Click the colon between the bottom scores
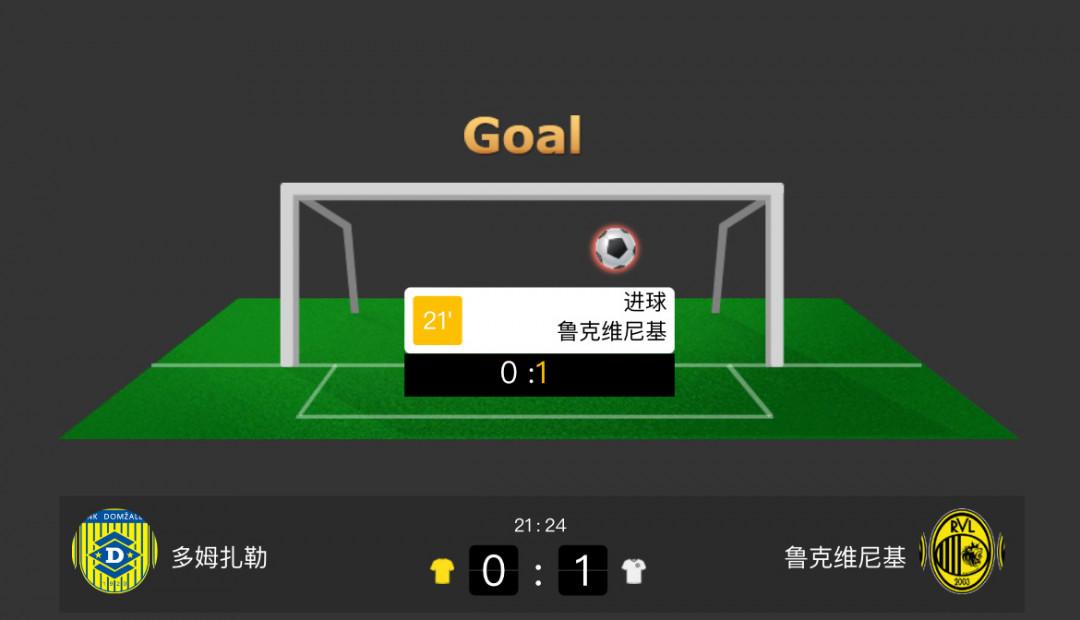This screenshot has width=1080, height=620. click(538, 573)
